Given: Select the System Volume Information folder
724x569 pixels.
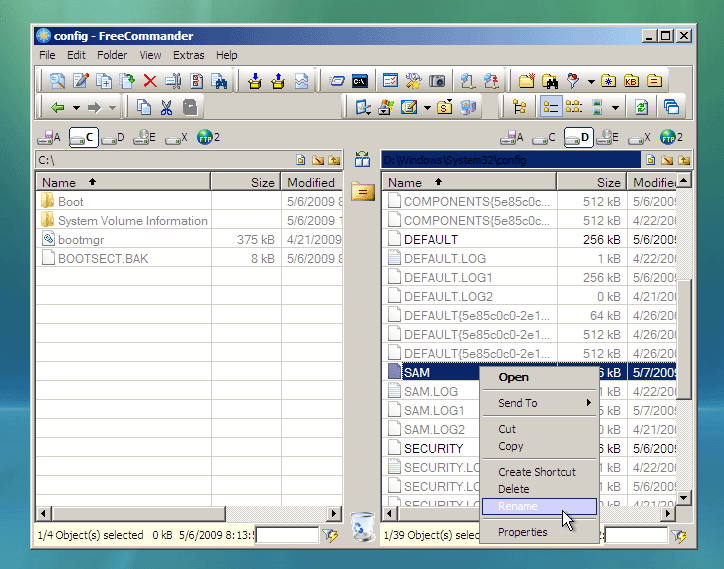Looking at the screenshot, I should click(x=124, y=221).
